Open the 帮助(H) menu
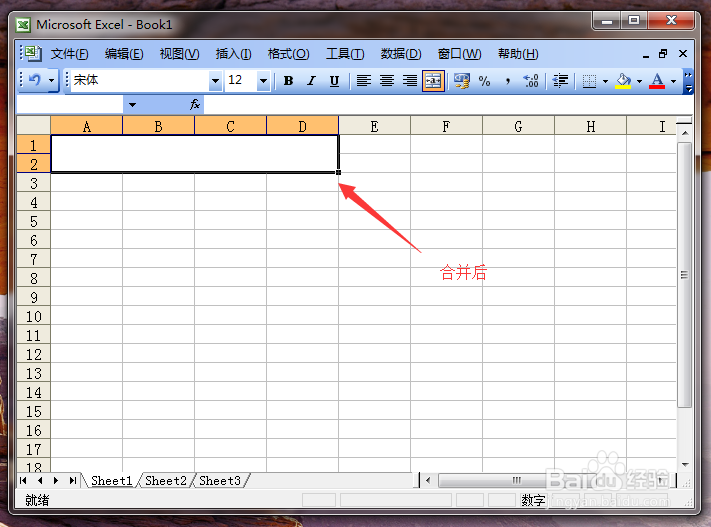711x527 pixels. pyautogui.click(x=518, y=54)
